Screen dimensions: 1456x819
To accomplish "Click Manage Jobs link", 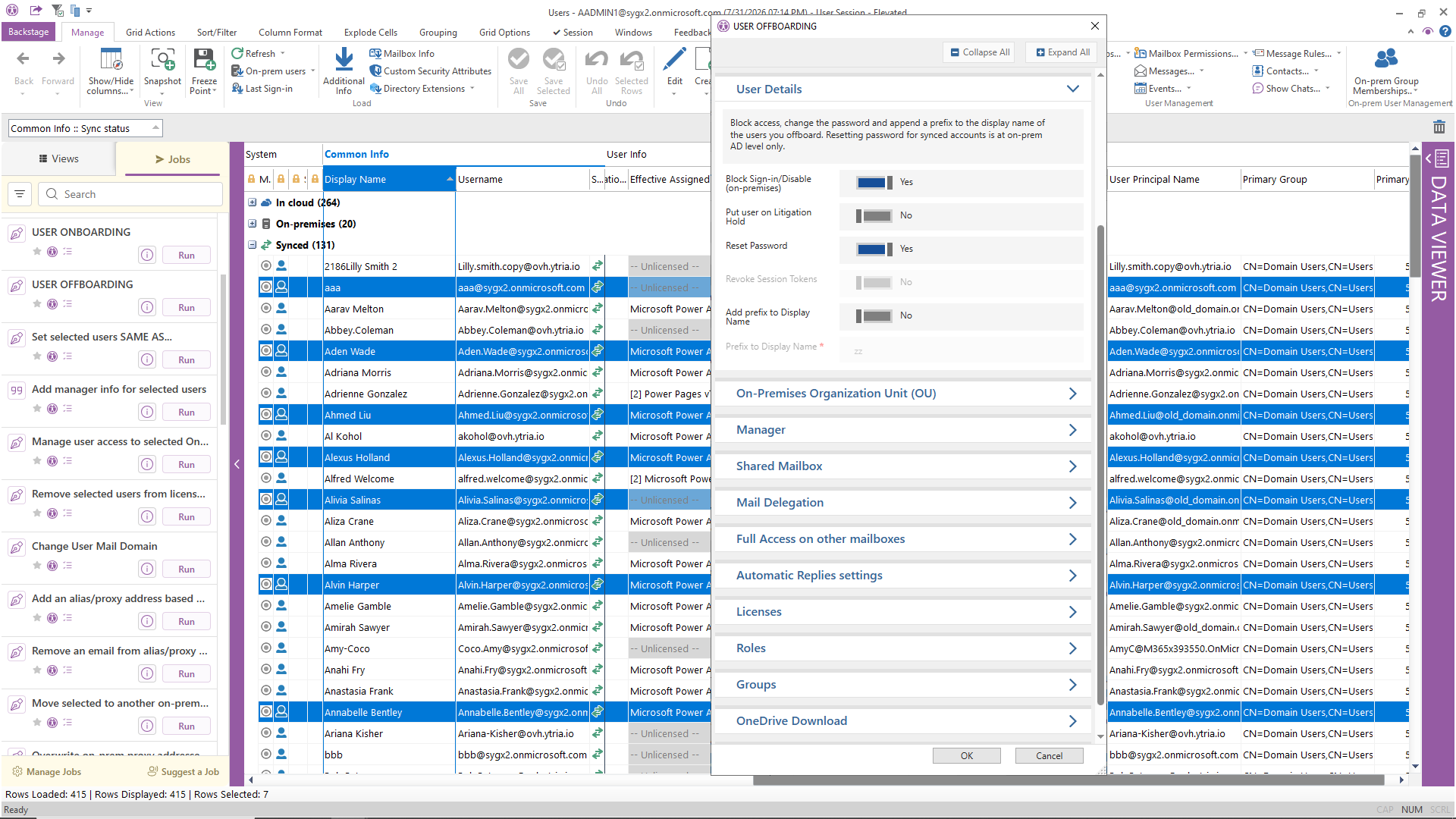I will point(46,772).
